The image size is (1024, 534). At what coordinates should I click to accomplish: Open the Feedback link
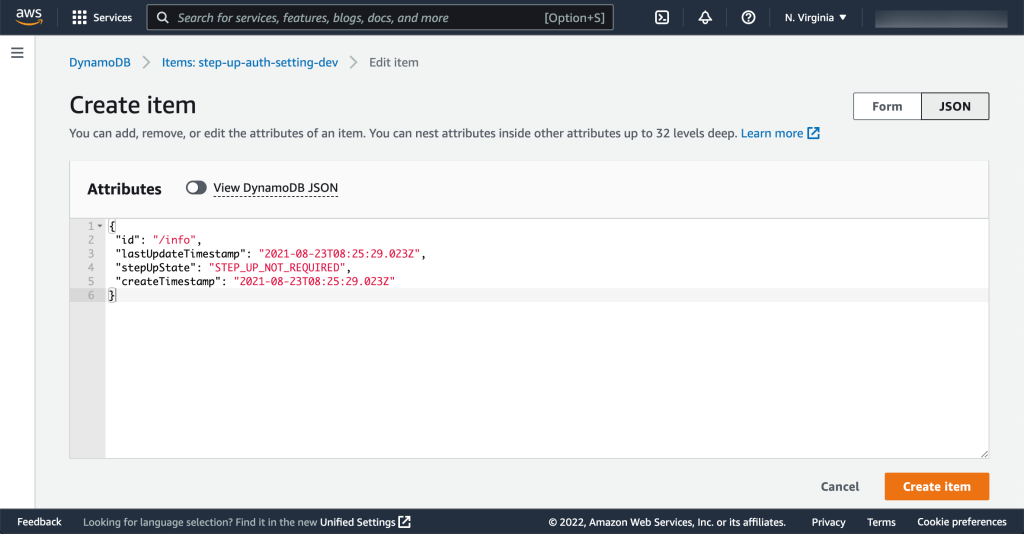pyautogui.click(x=39, y=522)
